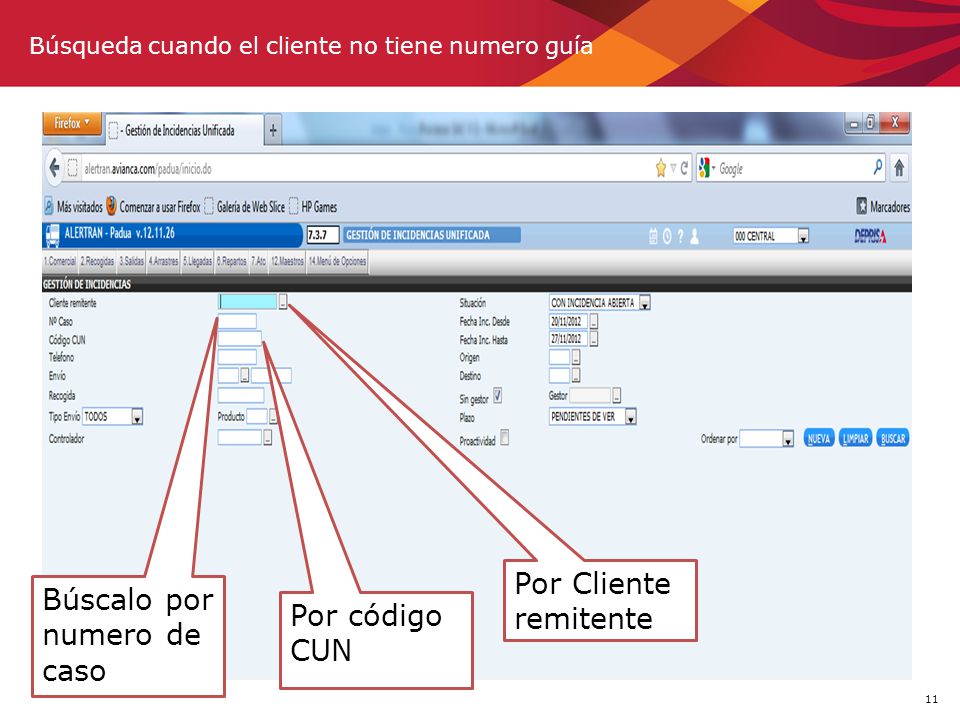
Task: Go back with the browser back arrow
Action: coord(54,168)
